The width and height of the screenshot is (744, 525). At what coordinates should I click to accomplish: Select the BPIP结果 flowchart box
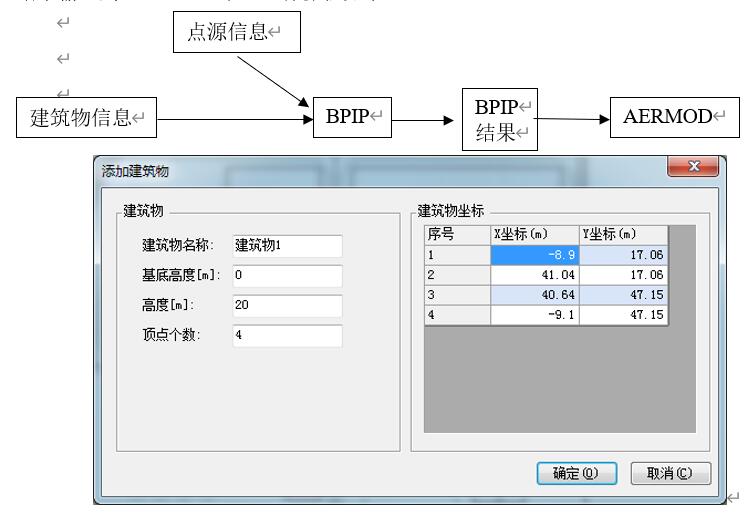tap(499, 119)
